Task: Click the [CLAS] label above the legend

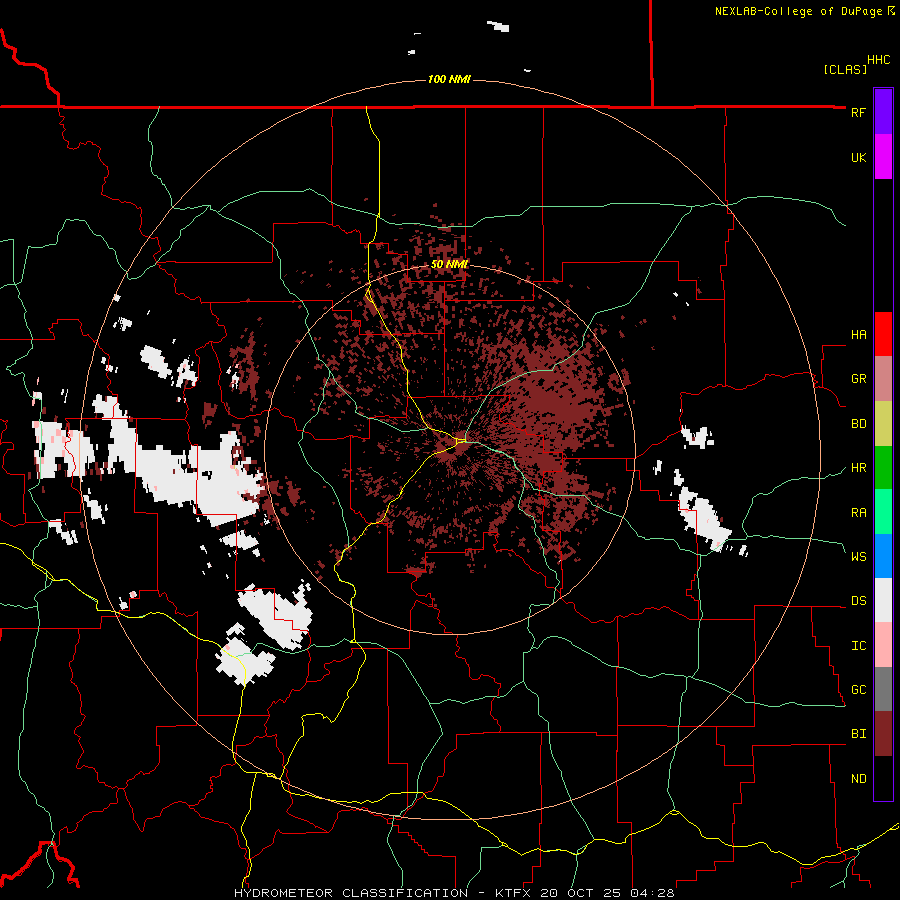Action: point(845,69)
